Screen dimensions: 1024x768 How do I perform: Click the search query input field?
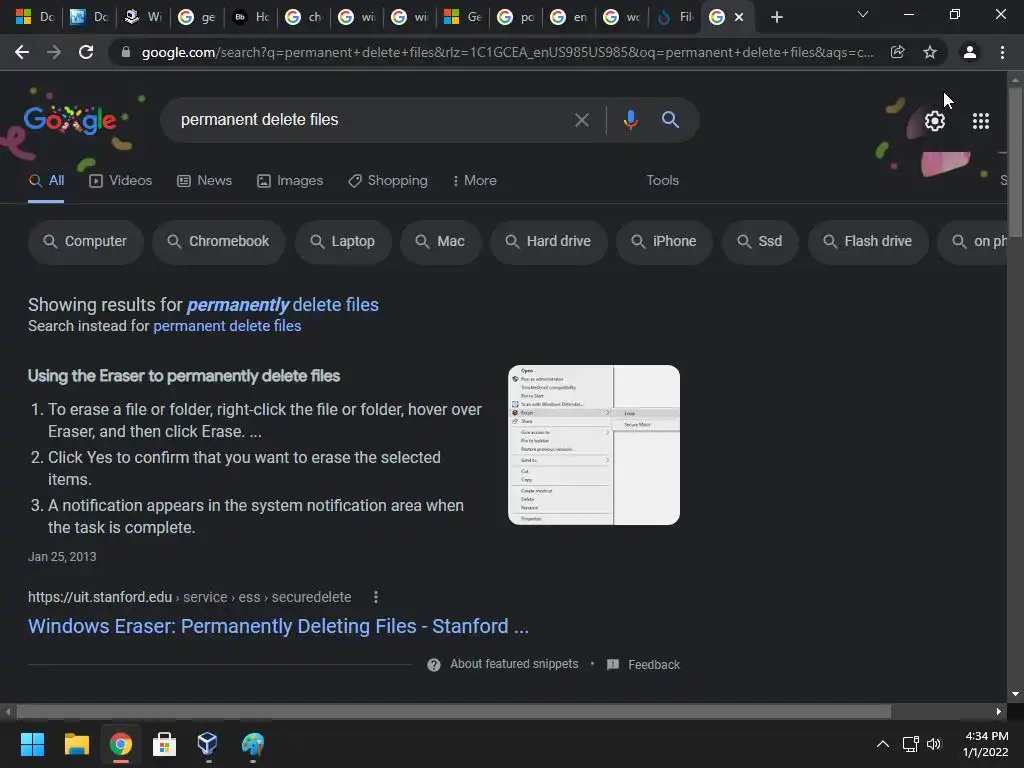coord(372,120)
